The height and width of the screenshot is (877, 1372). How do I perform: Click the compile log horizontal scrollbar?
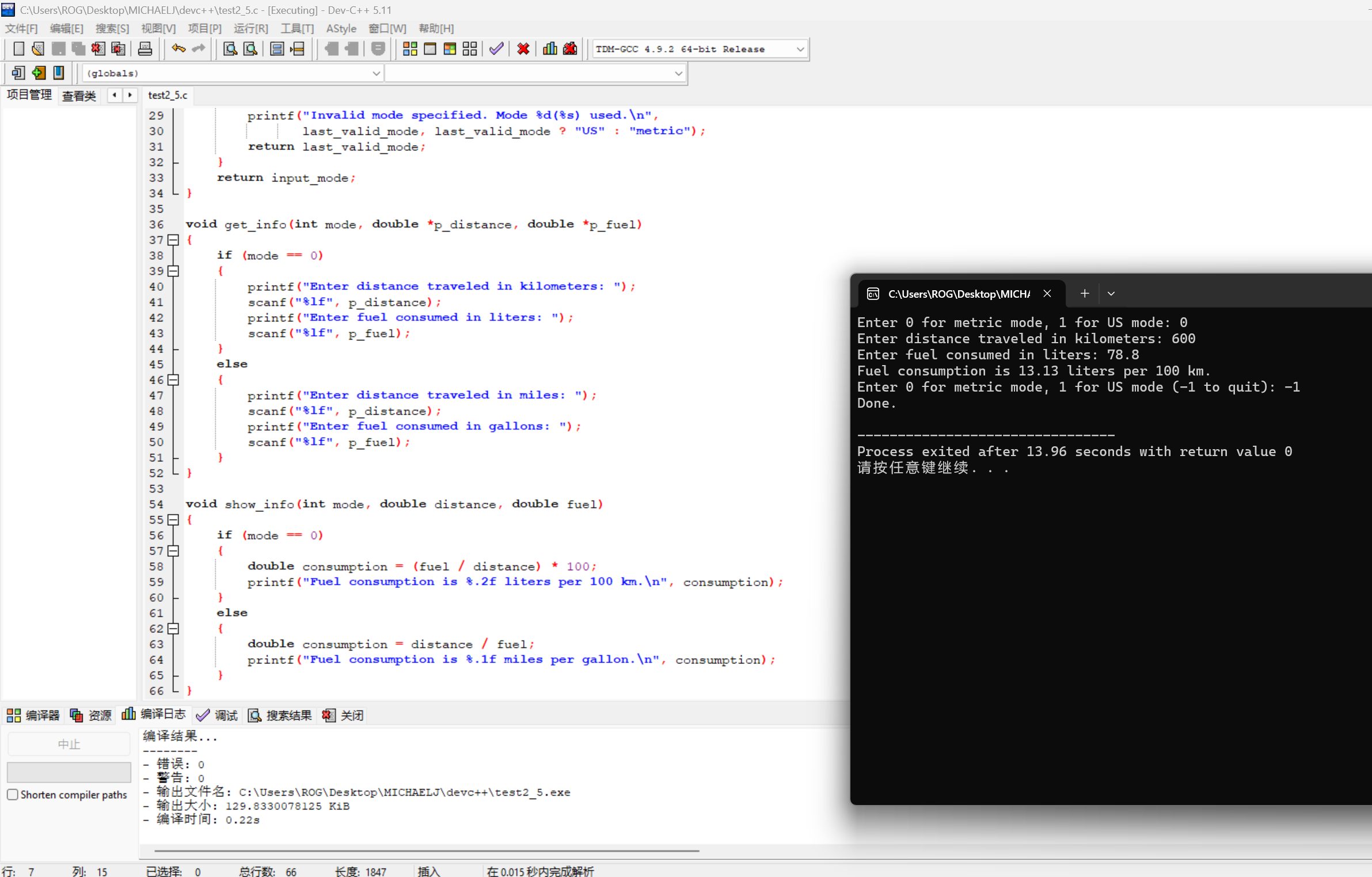tap(426, 850)
